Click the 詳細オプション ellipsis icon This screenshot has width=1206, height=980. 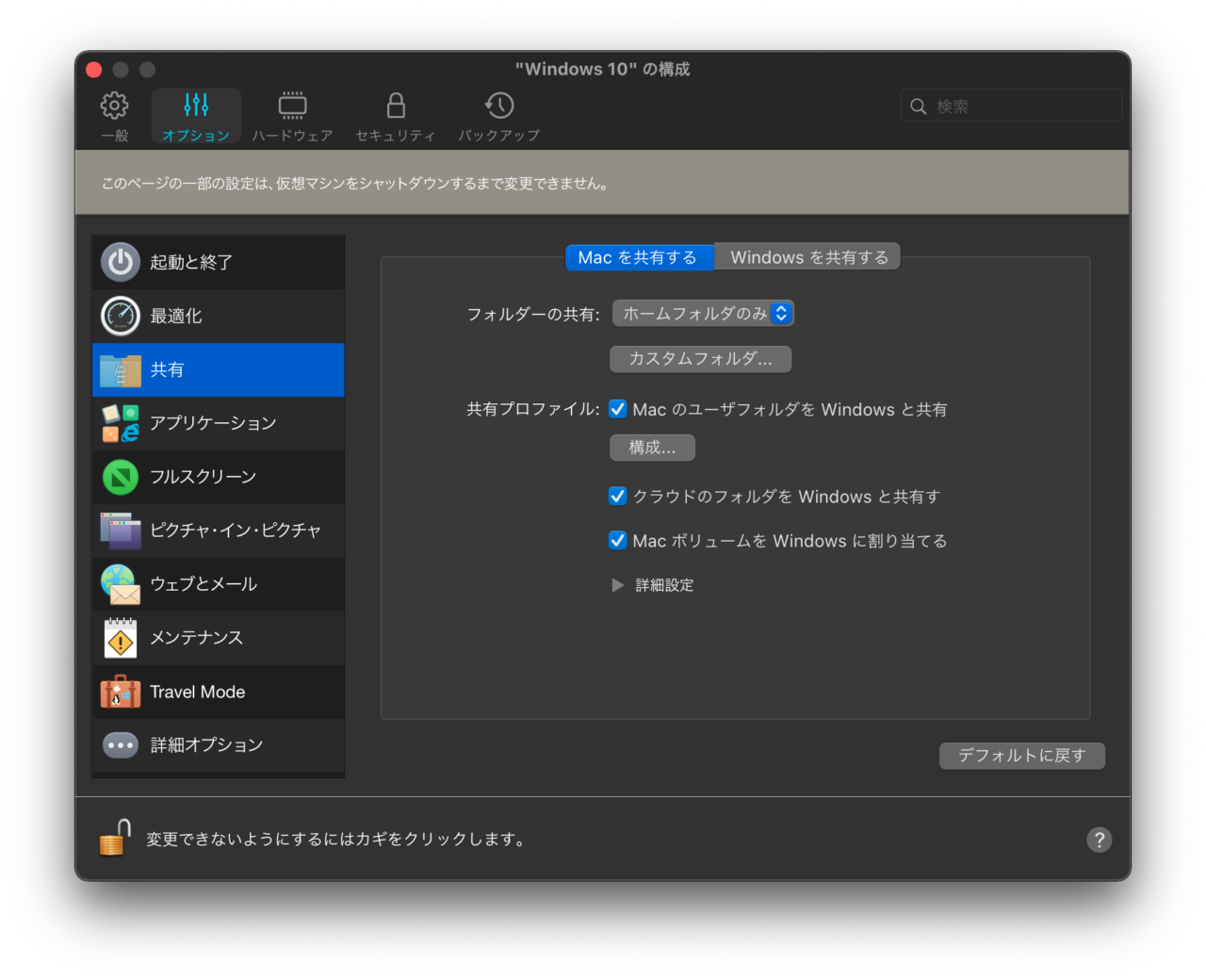click(x=121, y=745)
